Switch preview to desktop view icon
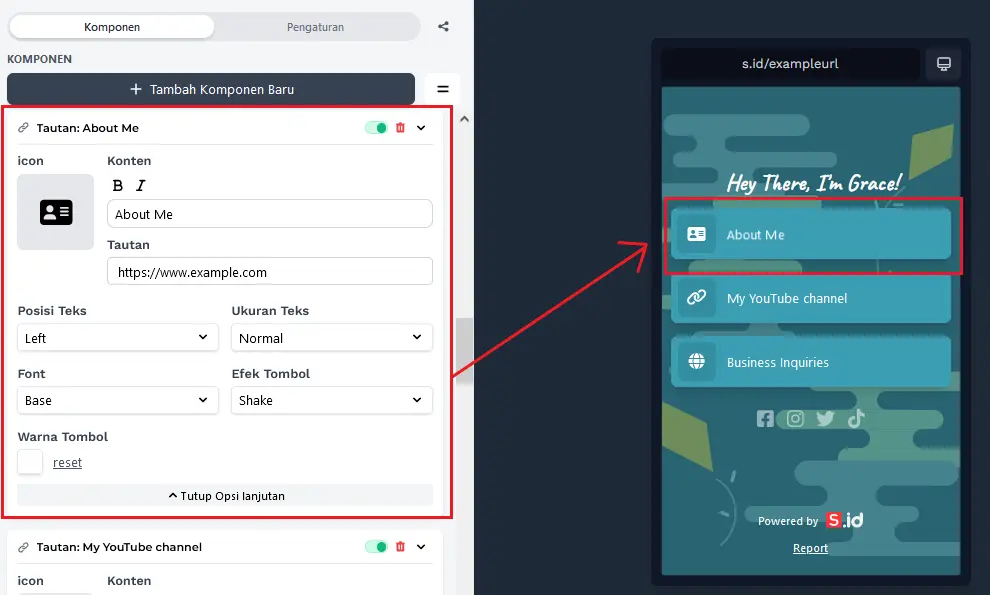Screen dimensions: 990x595 click(x=943, y=64)
